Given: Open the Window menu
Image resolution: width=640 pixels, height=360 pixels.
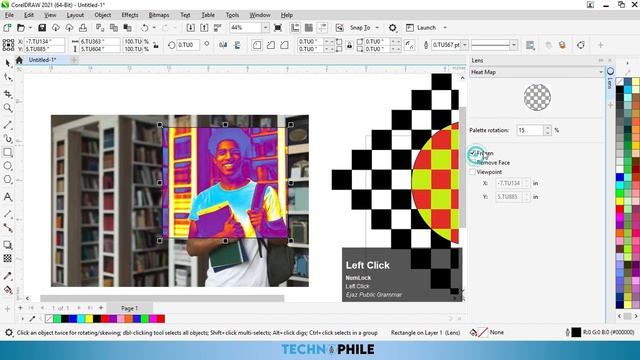Looking at the screenshot, I should pyautogui.click(x=260, y=15).
